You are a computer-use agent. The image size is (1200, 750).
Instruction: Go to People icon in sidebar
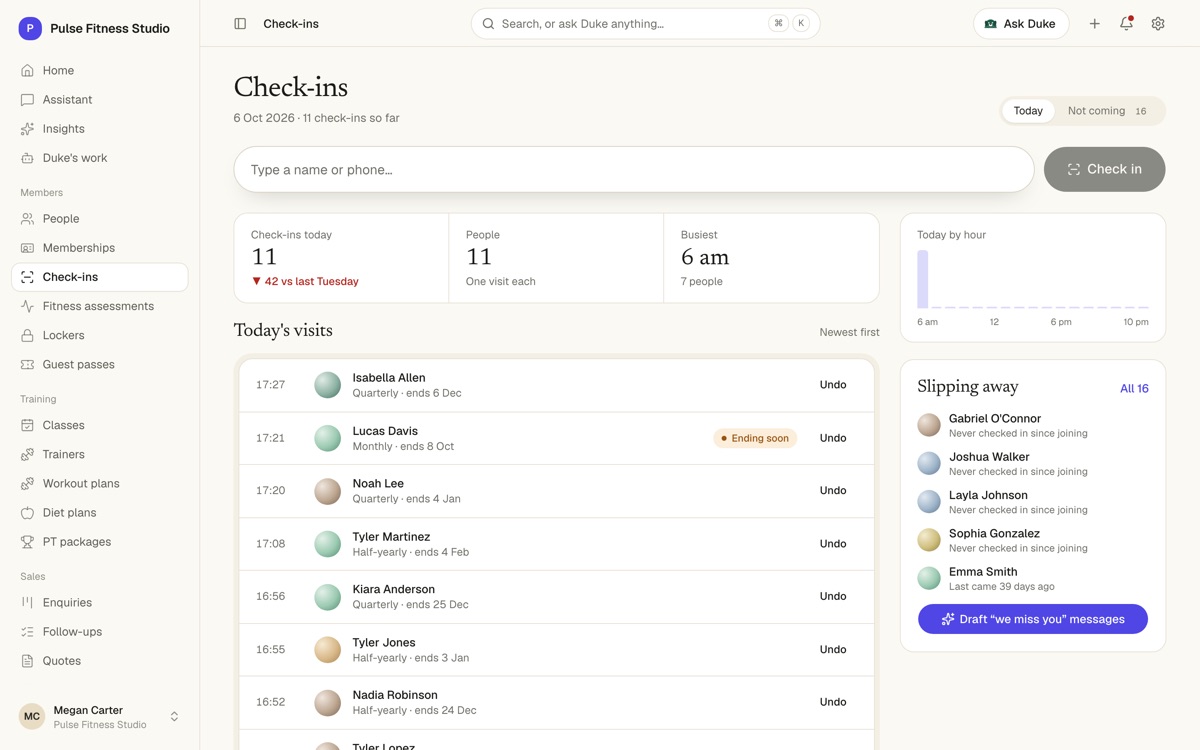pos(27,219)
